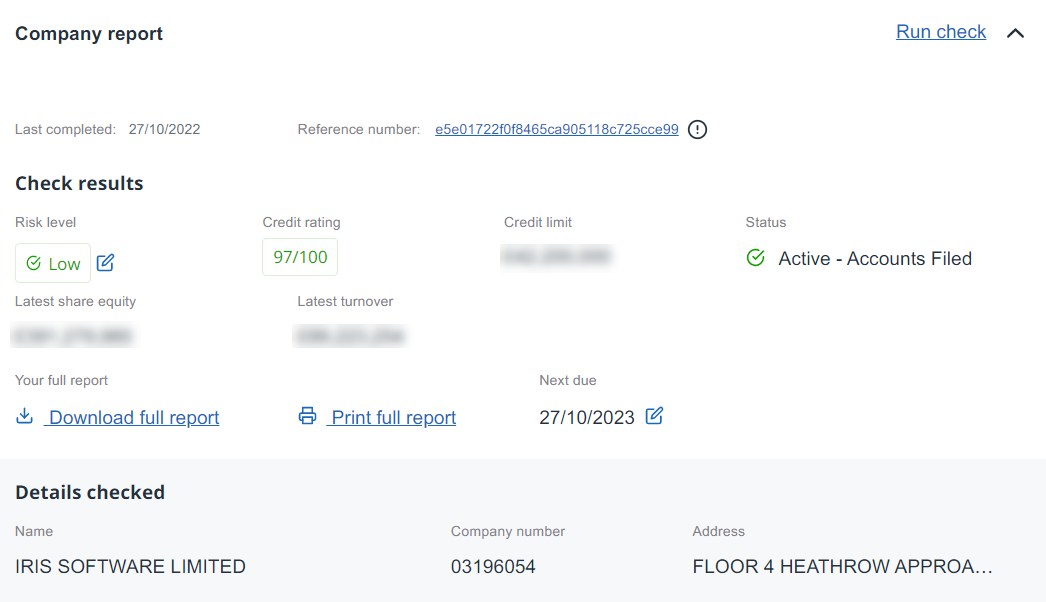
Task: Click the green check icon in Low badge
Action: [x=33, y=263]
